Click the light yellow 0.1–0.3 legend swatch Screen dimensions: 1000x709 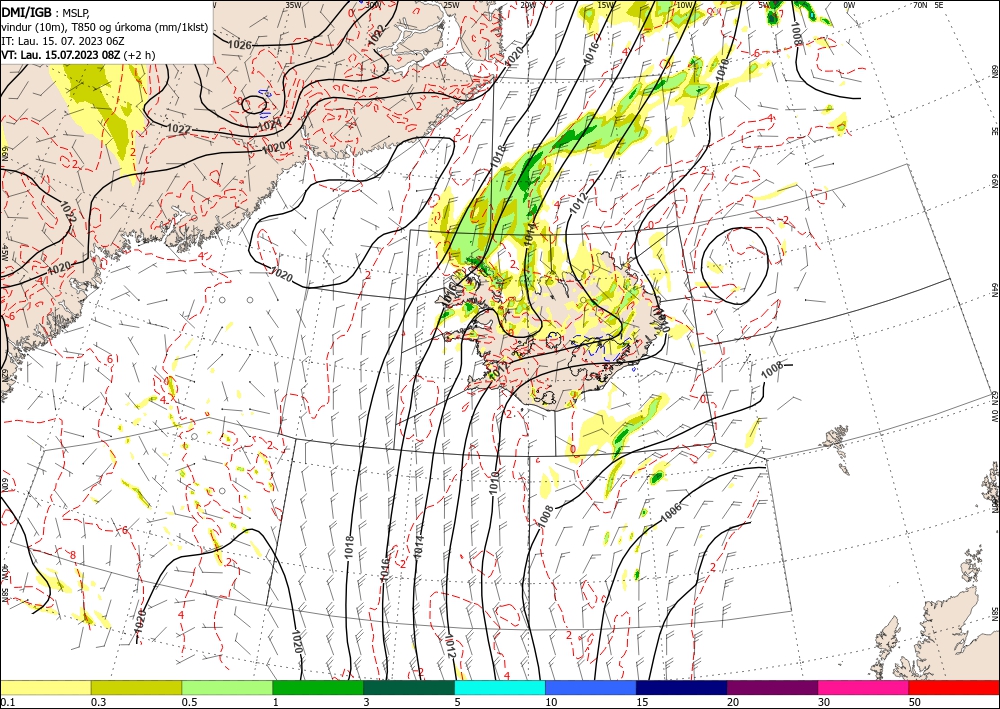tap(45, 687)
